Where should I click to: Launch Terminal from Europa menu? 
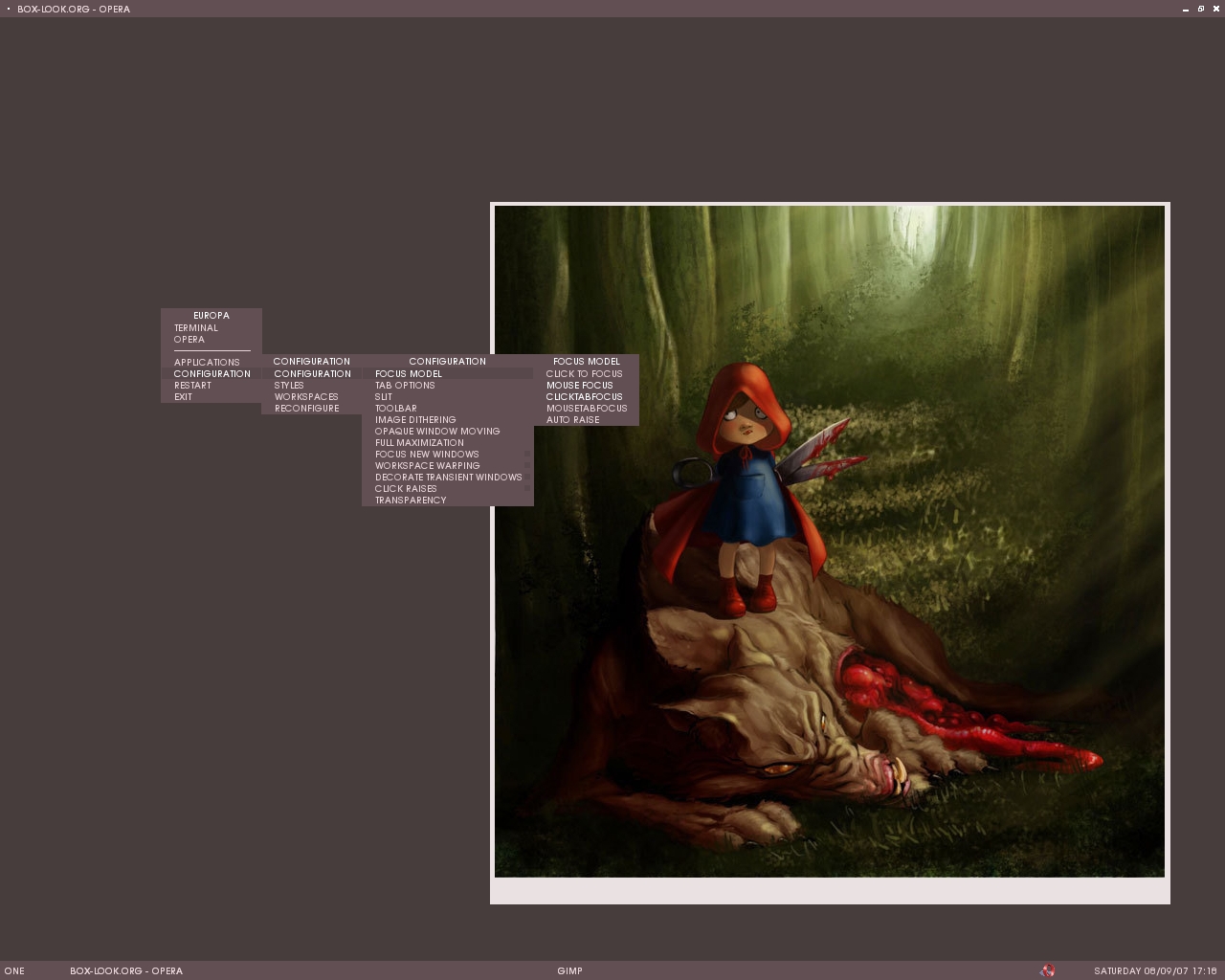(212, 327)
